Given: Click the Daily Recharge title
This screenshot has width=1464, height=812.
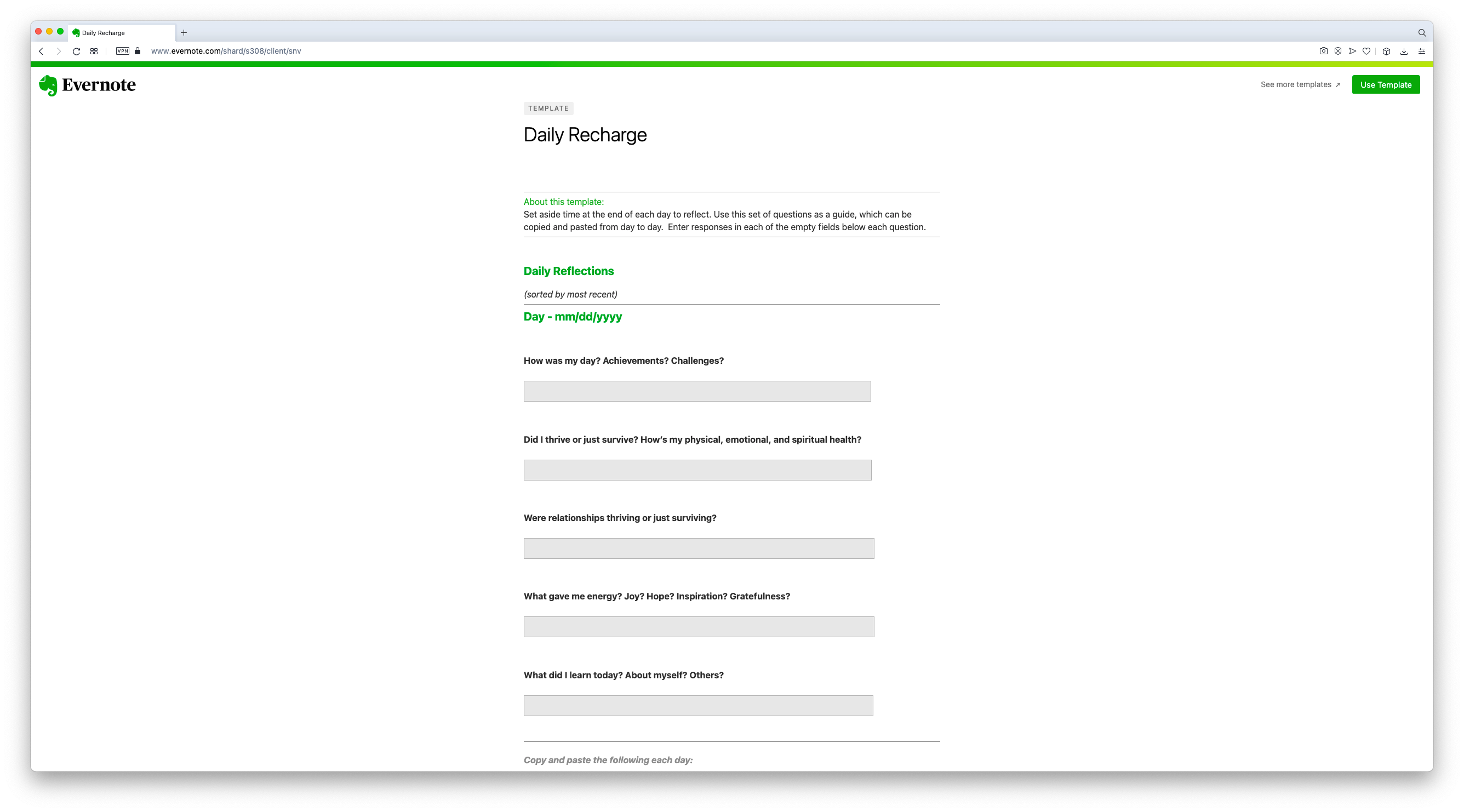Looking at the screenshot, I should (x=585, y=135).
